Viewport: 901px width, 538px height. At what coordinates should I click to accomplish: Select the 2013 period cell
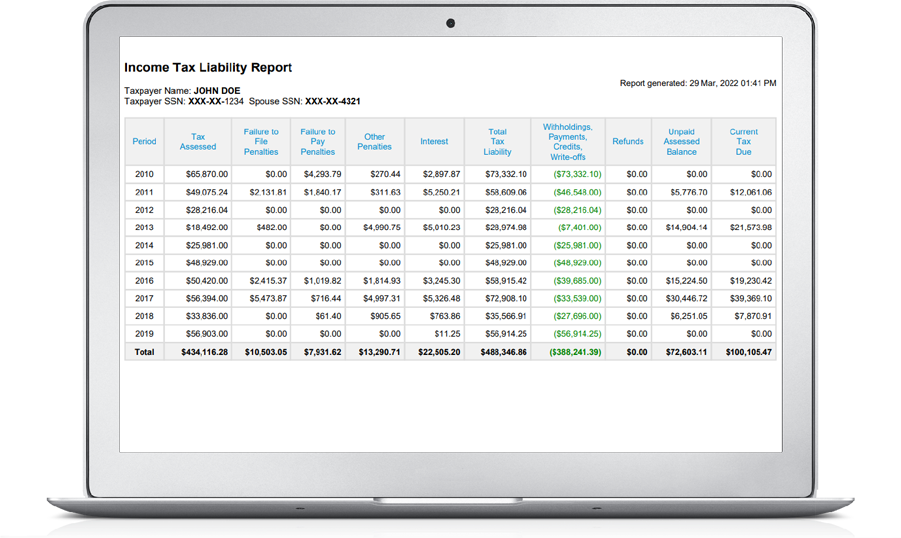(144, 228)
